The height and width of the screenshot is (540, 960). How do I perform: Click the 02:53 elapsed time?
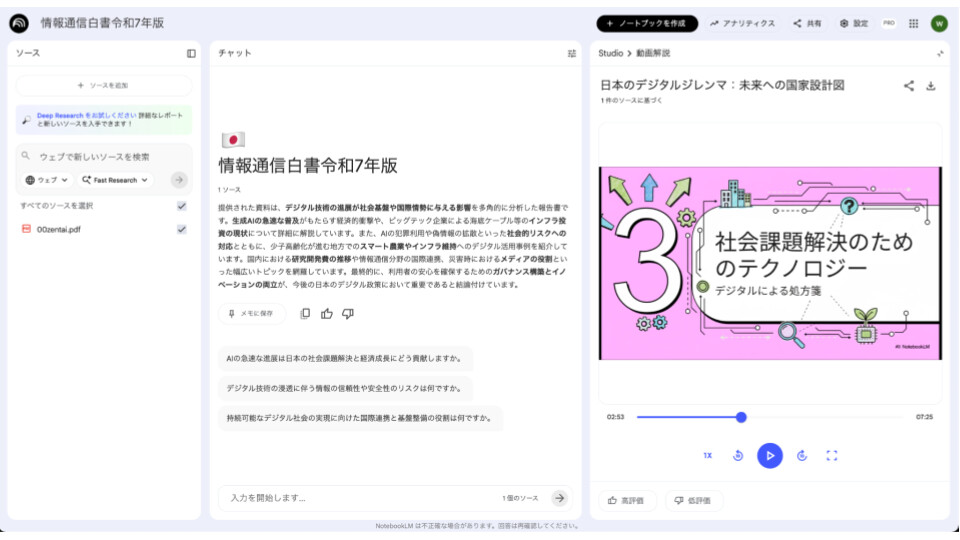point(615,417)
